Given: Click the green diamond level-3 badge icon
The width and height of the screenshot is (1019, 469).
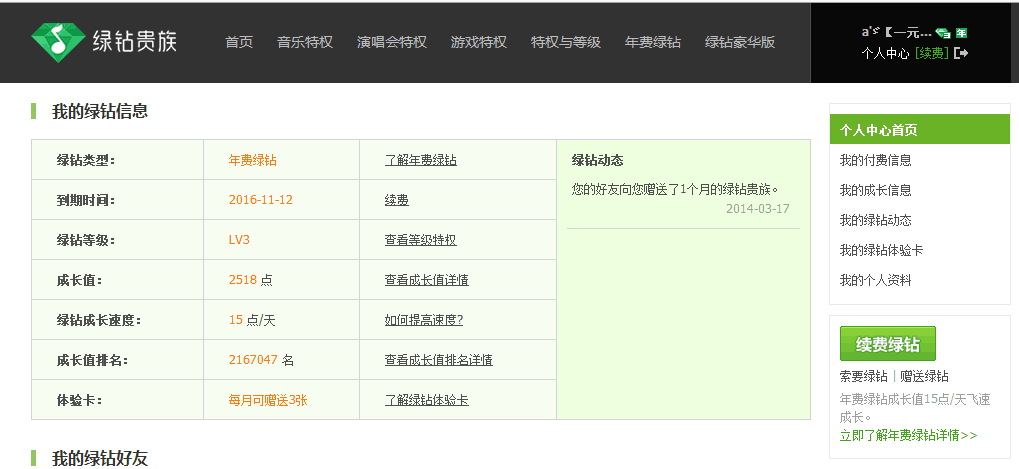Looking at the screenshot, I should [x=944, y=33].
